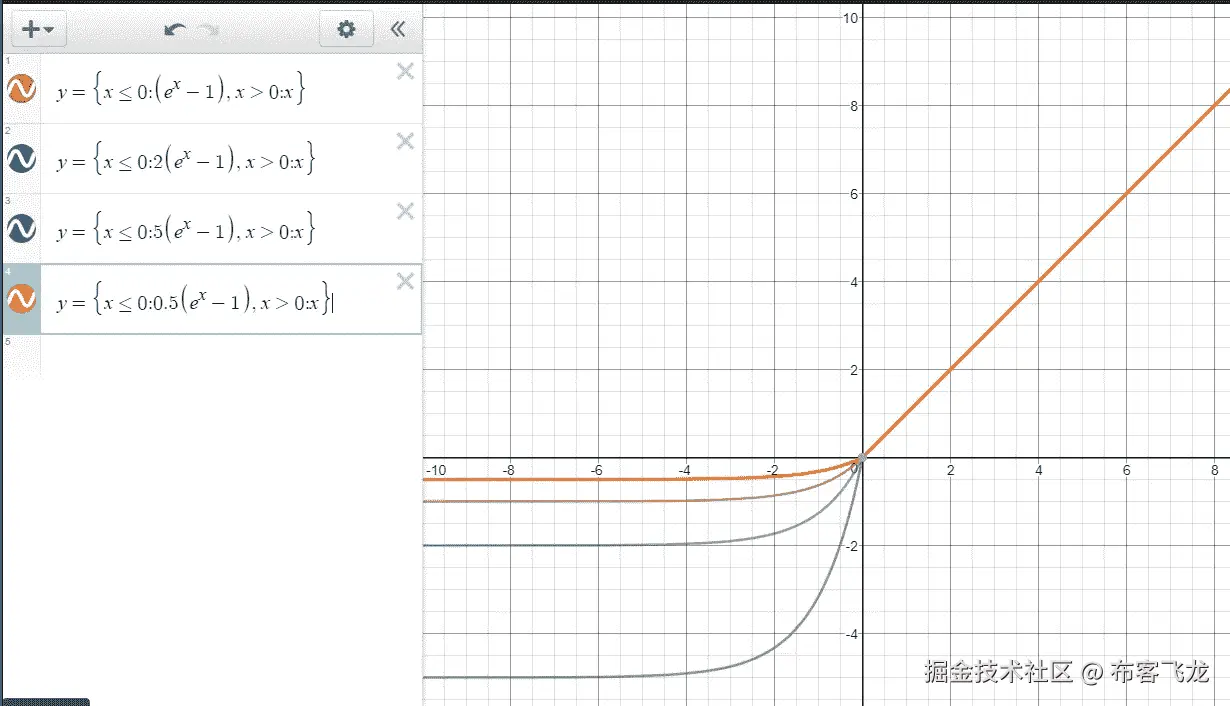1230x706 pixels.
Task: Toggle visibility of expression 3 curve
Action: (21, 229)
